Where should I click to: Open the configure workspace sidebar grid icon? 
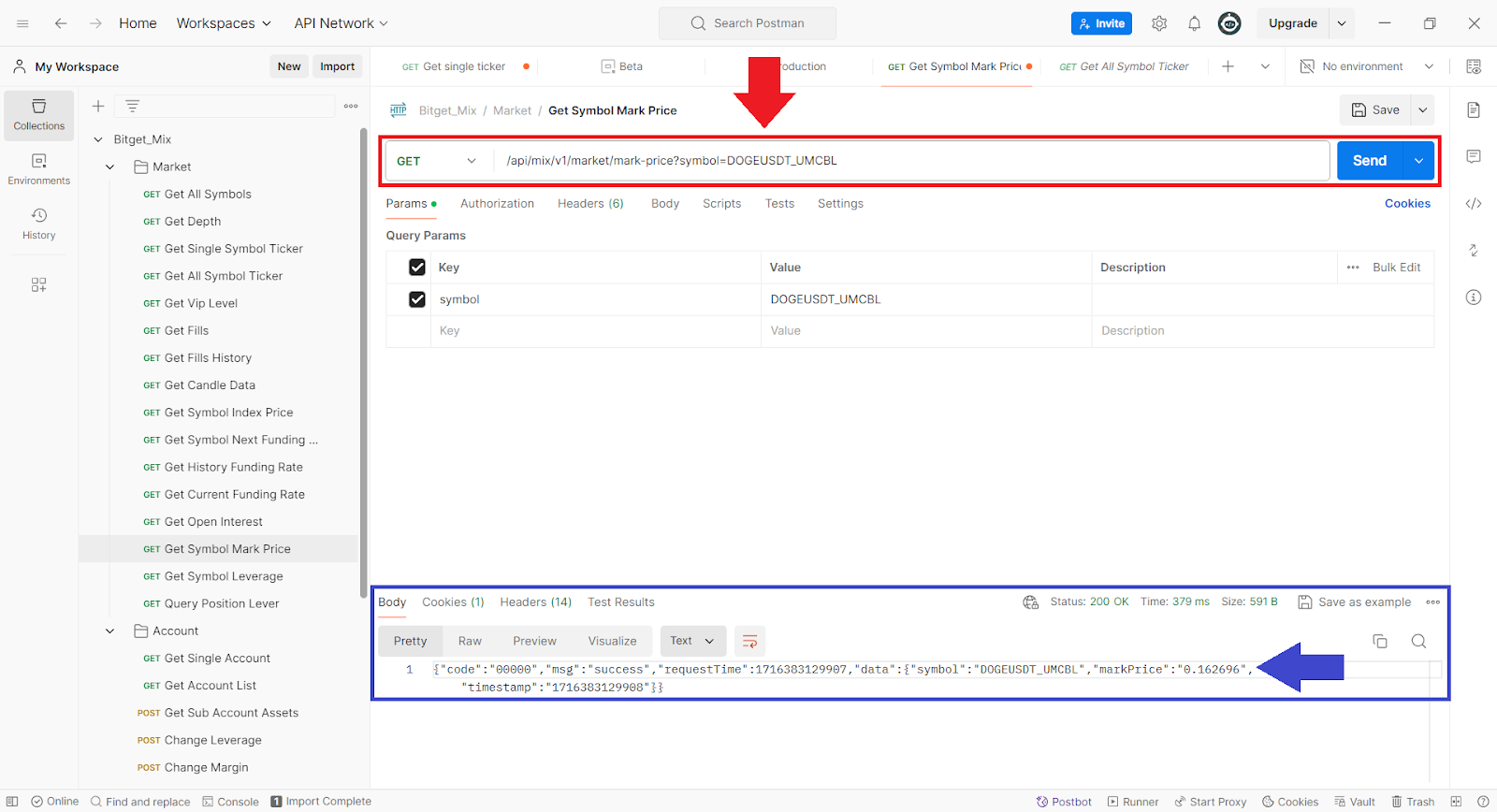click(39, 284)
